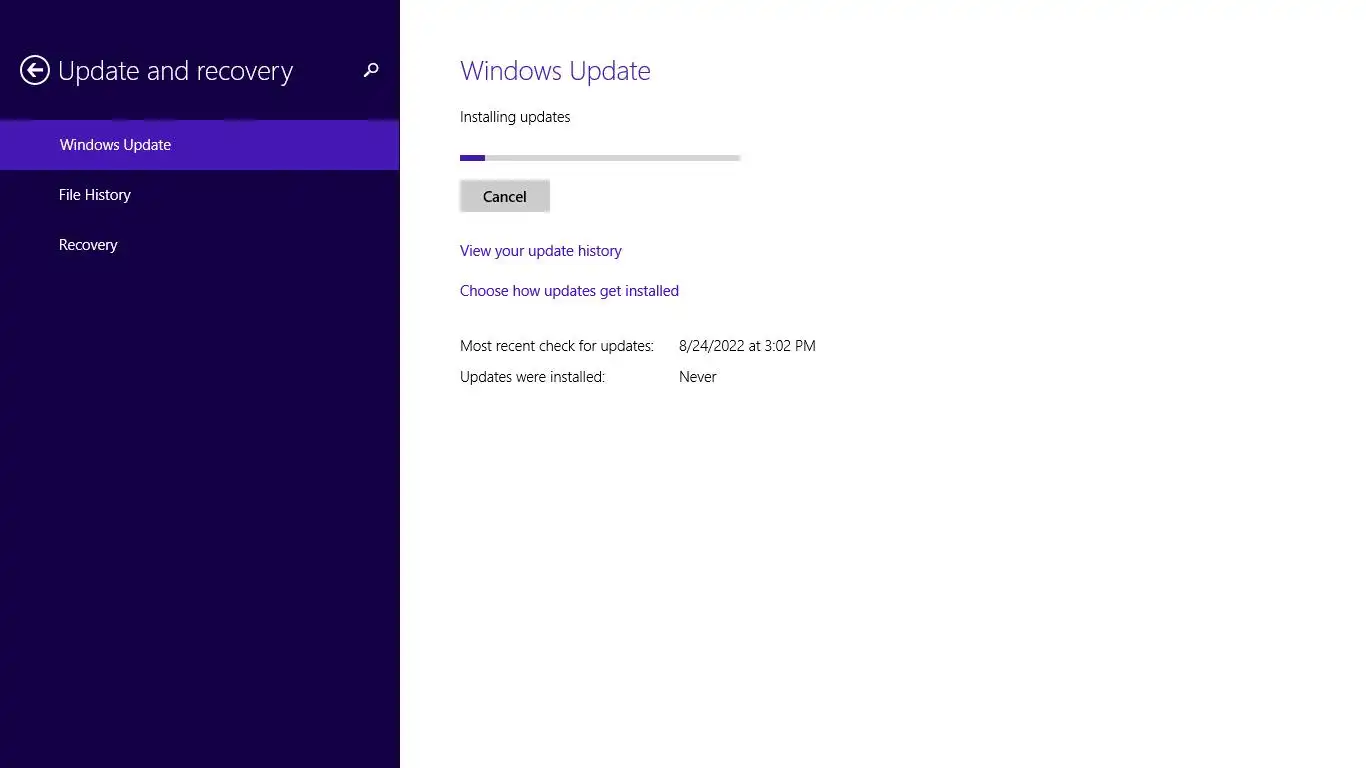
Task: Click the '8/24/2022 at 3:02 PM' value
Action: [x=747, y=346]
